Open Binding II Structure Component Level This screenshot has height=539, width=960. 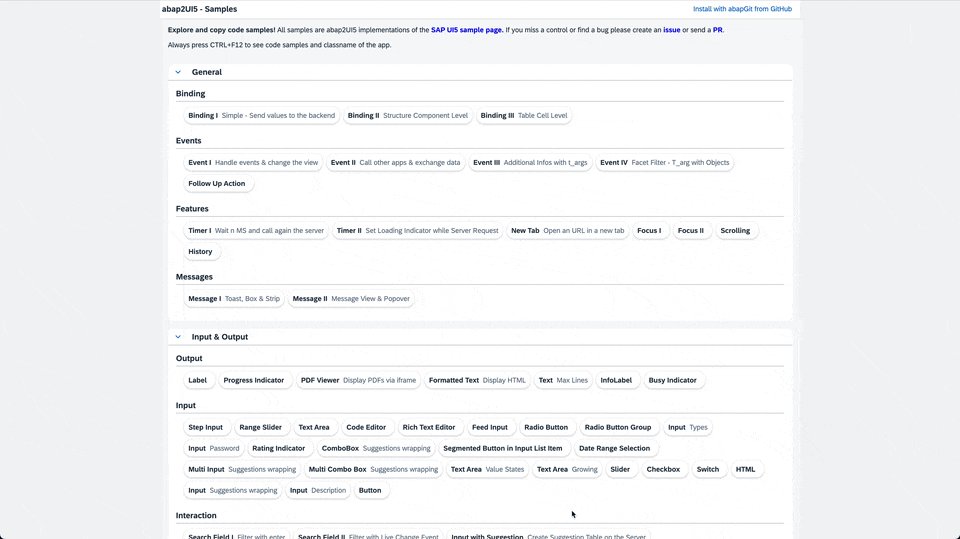click(408, 115)
